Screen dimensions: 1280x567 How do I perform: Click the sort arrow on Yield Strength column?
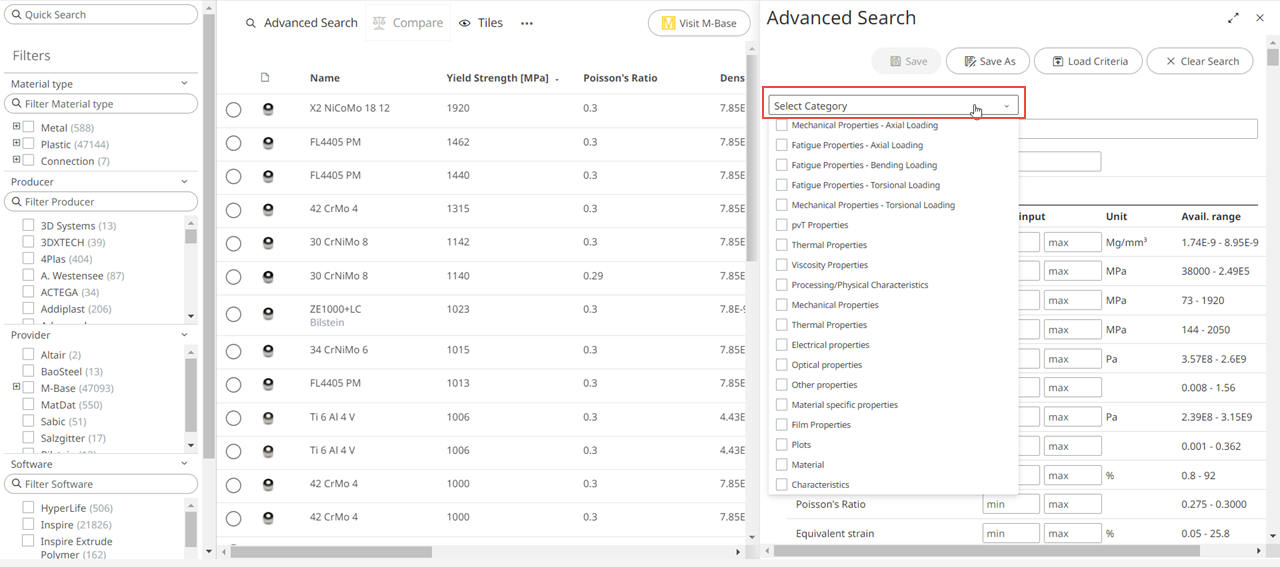557,79
